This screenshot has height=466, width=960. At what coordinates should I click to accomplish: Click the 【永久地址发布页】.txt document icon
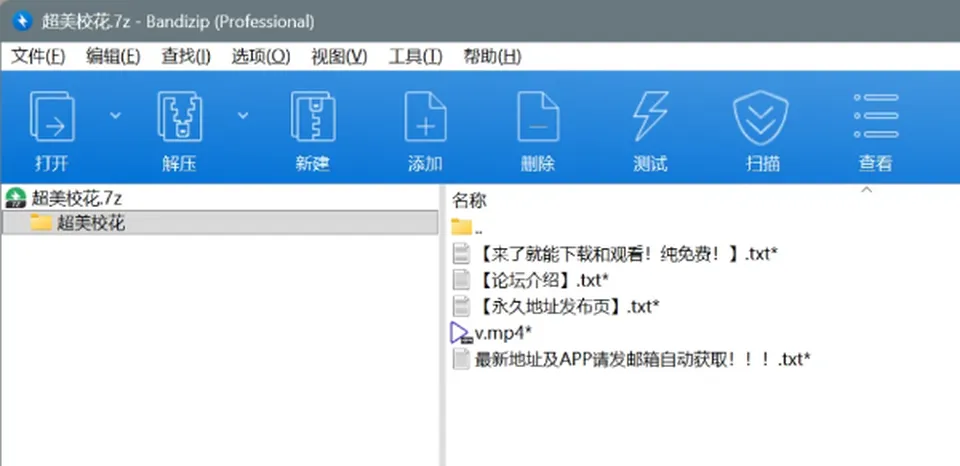(x=461, y=306)
